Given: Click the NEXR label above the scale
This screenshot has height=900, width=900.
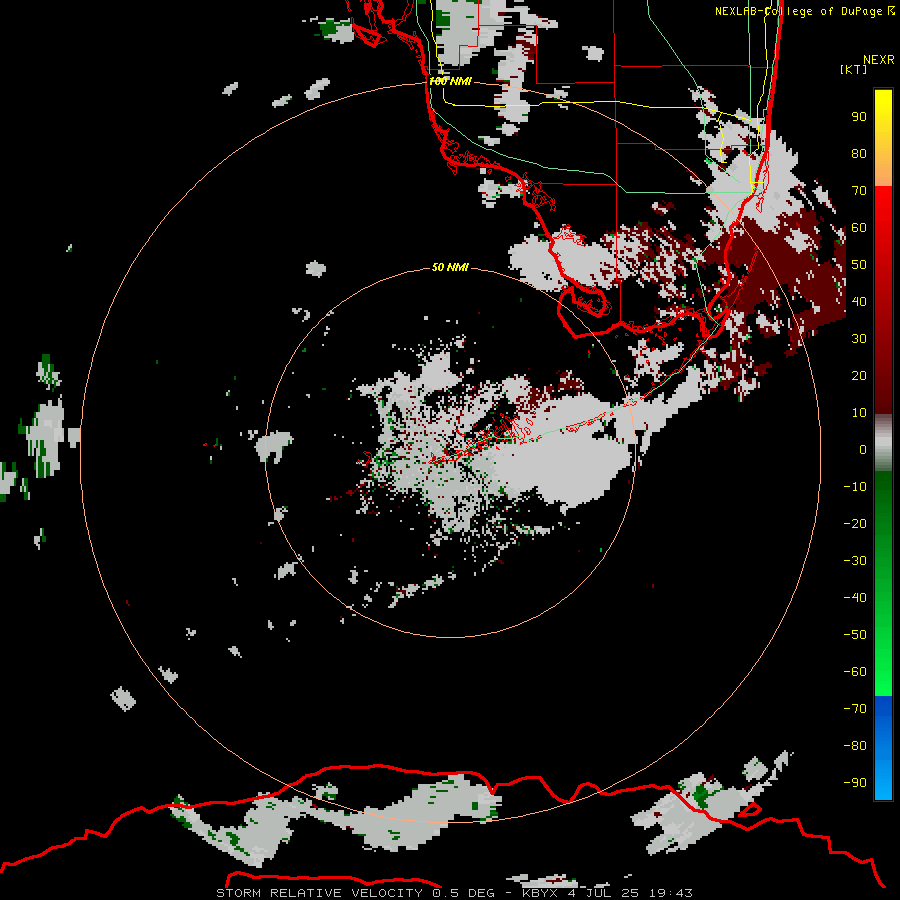Looking at the screenshot, I should coord(879,59).
